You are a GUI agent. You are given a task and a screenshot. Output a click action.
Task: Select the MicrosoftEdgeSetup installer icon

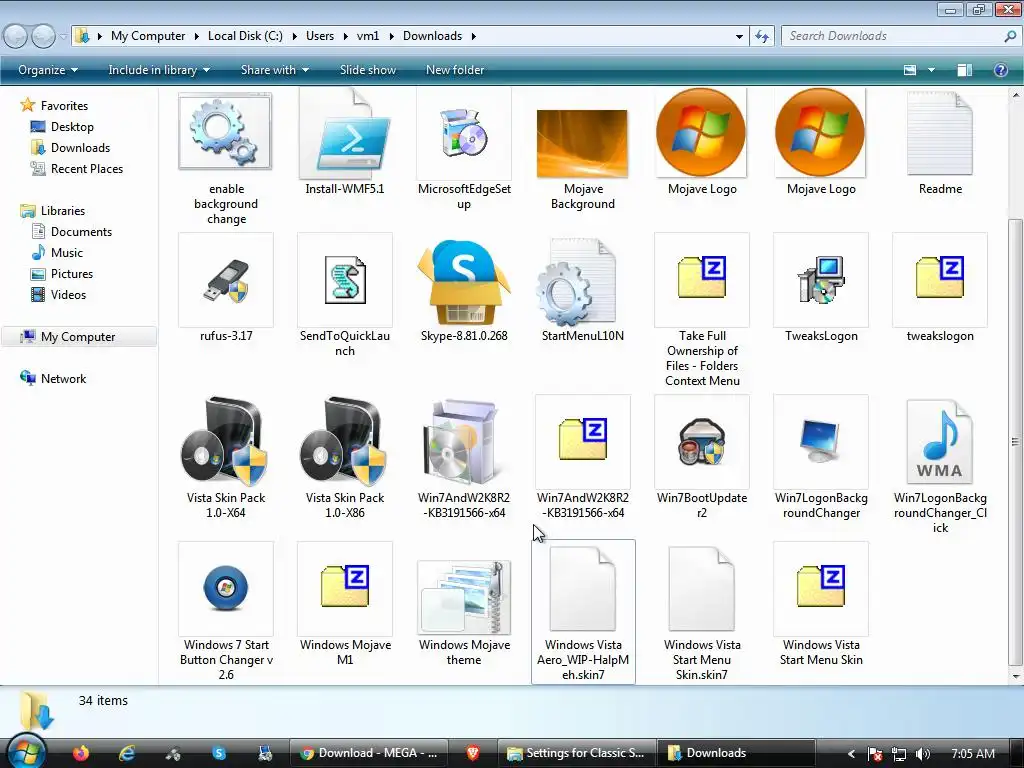[464, 134]
